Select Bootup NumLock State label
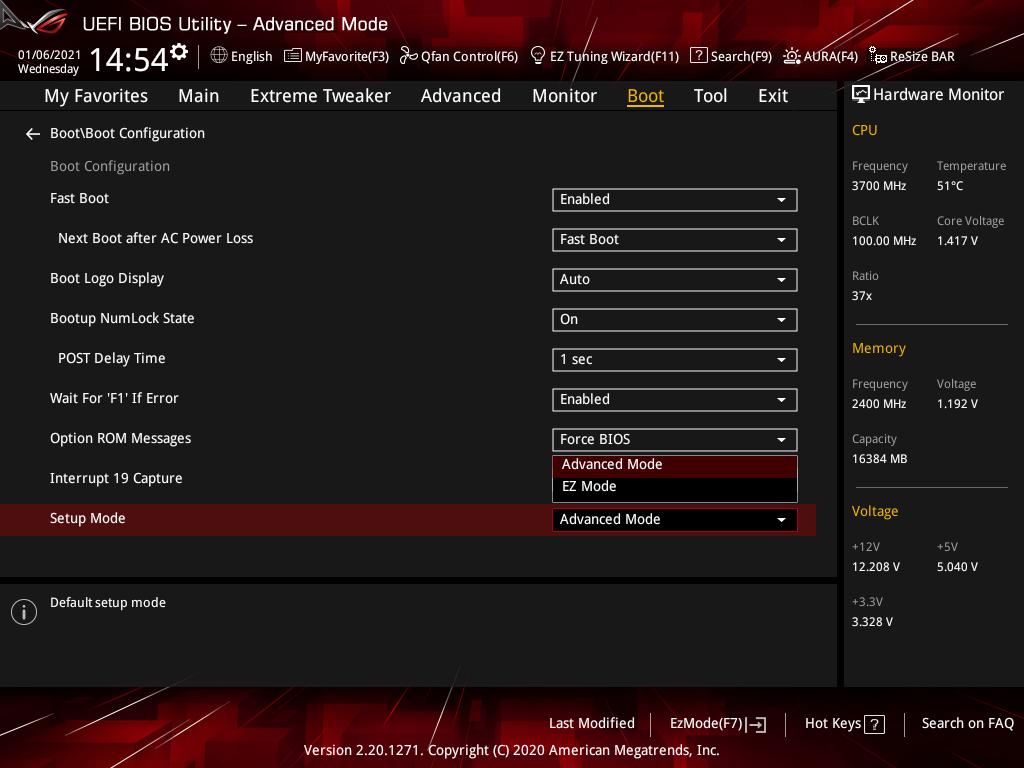The width and height of the screenshot is (1024, 768). click(122, 319)
